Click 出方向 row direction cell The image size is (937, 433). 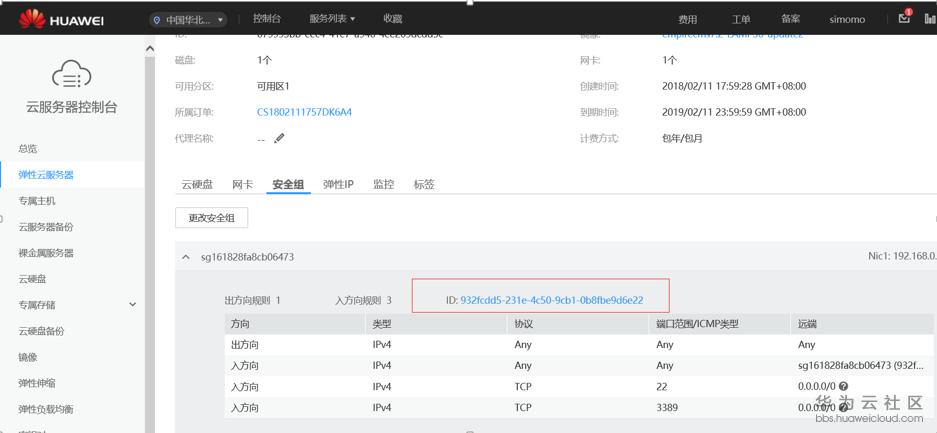click(245, 345)
